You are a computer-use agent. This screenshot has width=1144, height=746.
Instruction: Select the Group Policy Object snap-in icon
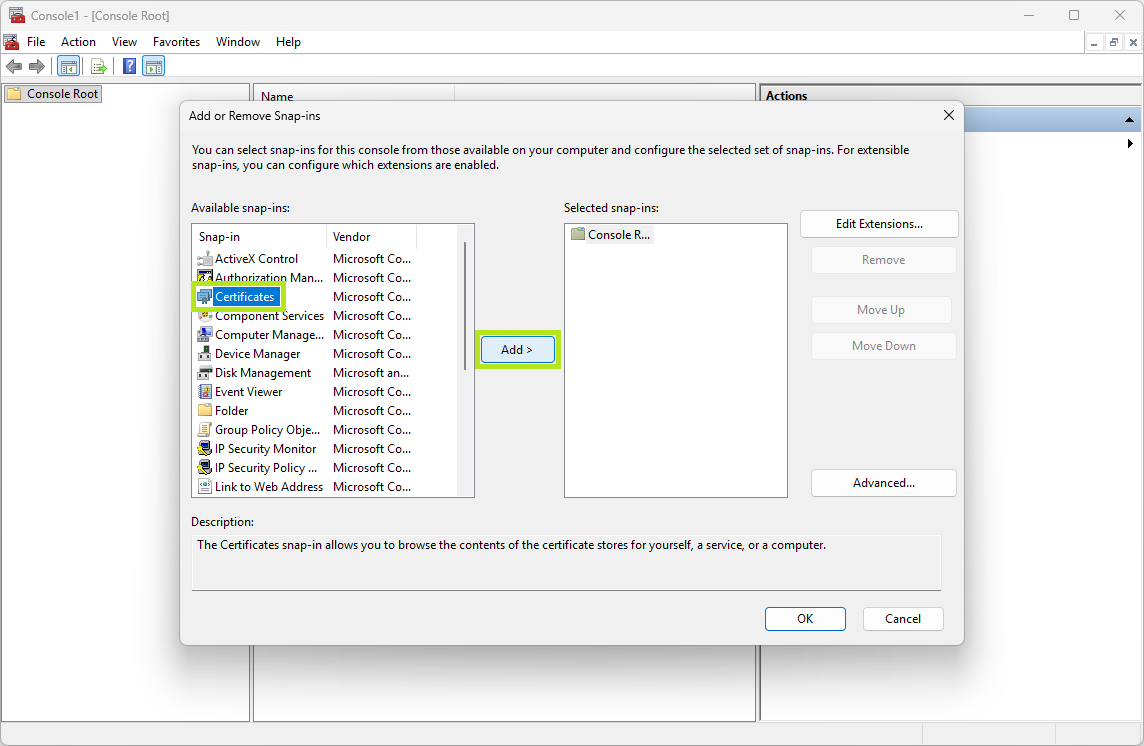point(205,429)
